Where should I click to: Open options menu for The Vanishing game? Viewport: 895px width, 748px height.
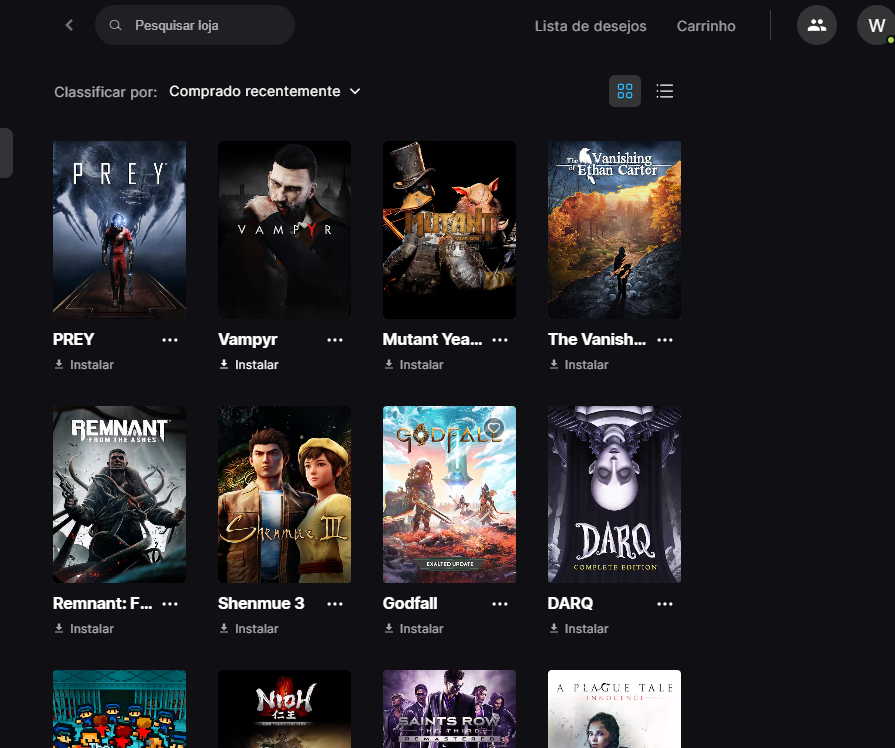(x=665, y=340)
